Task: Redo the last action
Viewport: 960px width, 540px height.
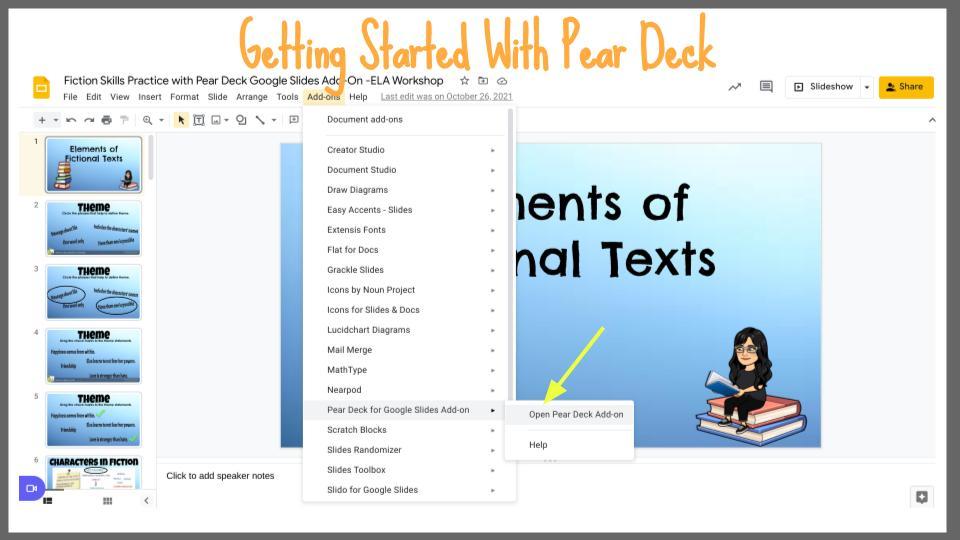Action: pos(89,120)
